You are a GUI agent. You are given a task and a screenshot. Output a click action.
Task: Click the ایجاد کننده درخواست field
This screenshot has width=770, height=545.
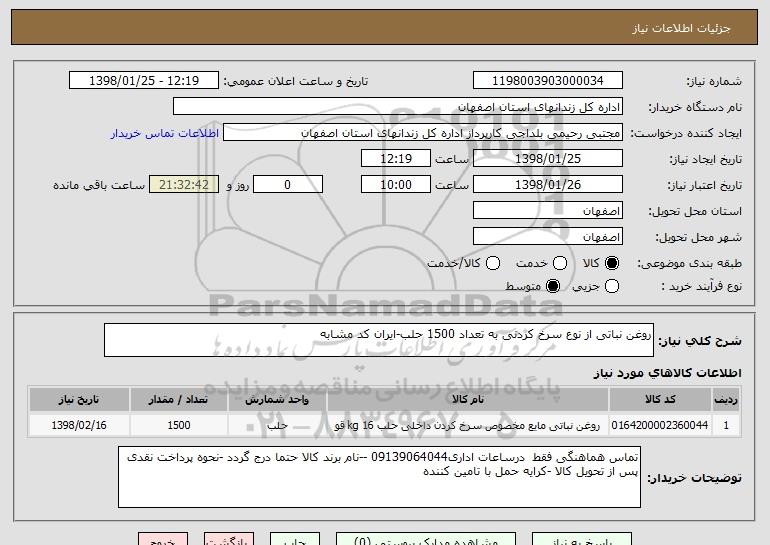click(423, 133)
